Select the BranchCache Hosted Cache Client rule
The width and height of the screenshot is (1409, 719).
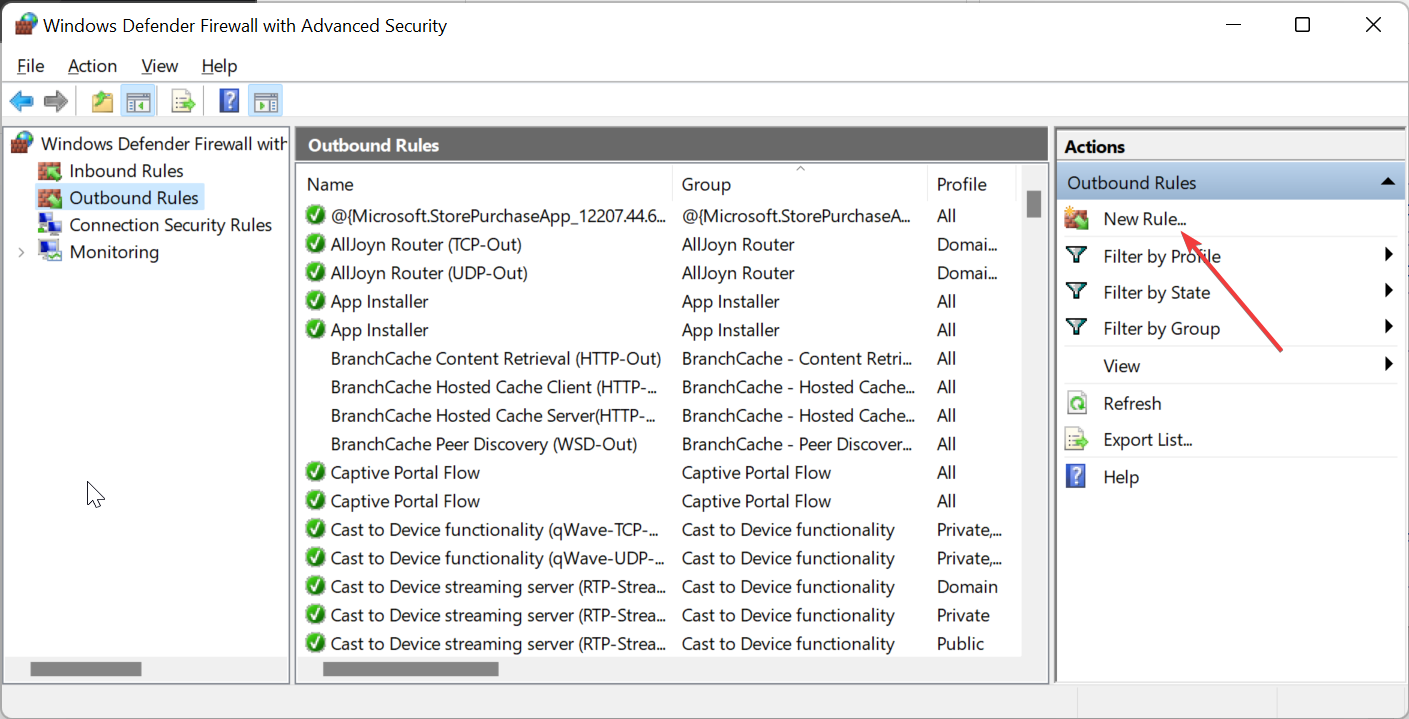tap(493, 387)
